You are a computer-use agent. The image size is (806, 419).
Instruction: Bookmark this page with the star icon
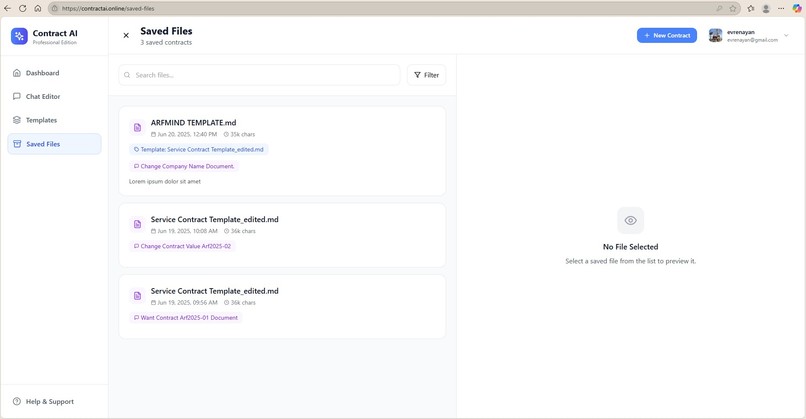tap(733, 8)
